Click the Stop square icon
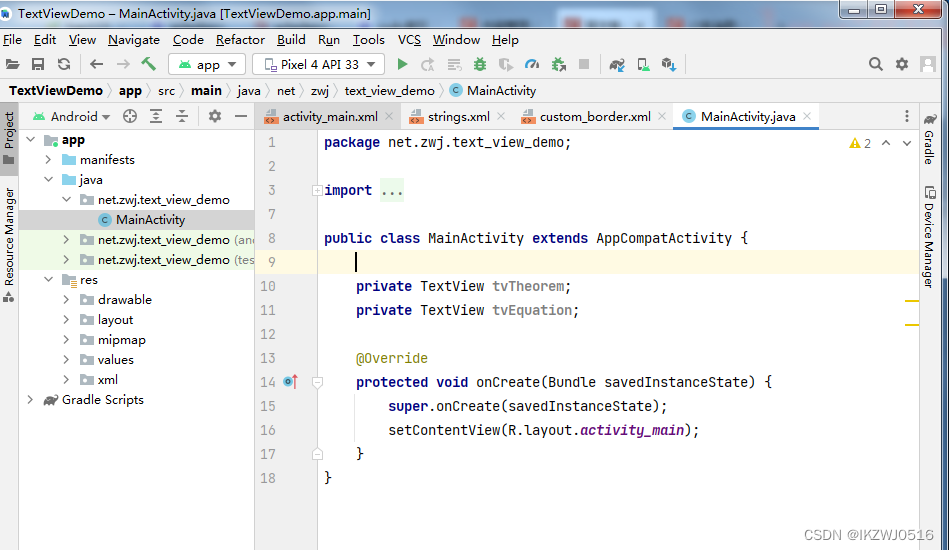Viewport: 949px width, 550px height. [x=584, y=64]
